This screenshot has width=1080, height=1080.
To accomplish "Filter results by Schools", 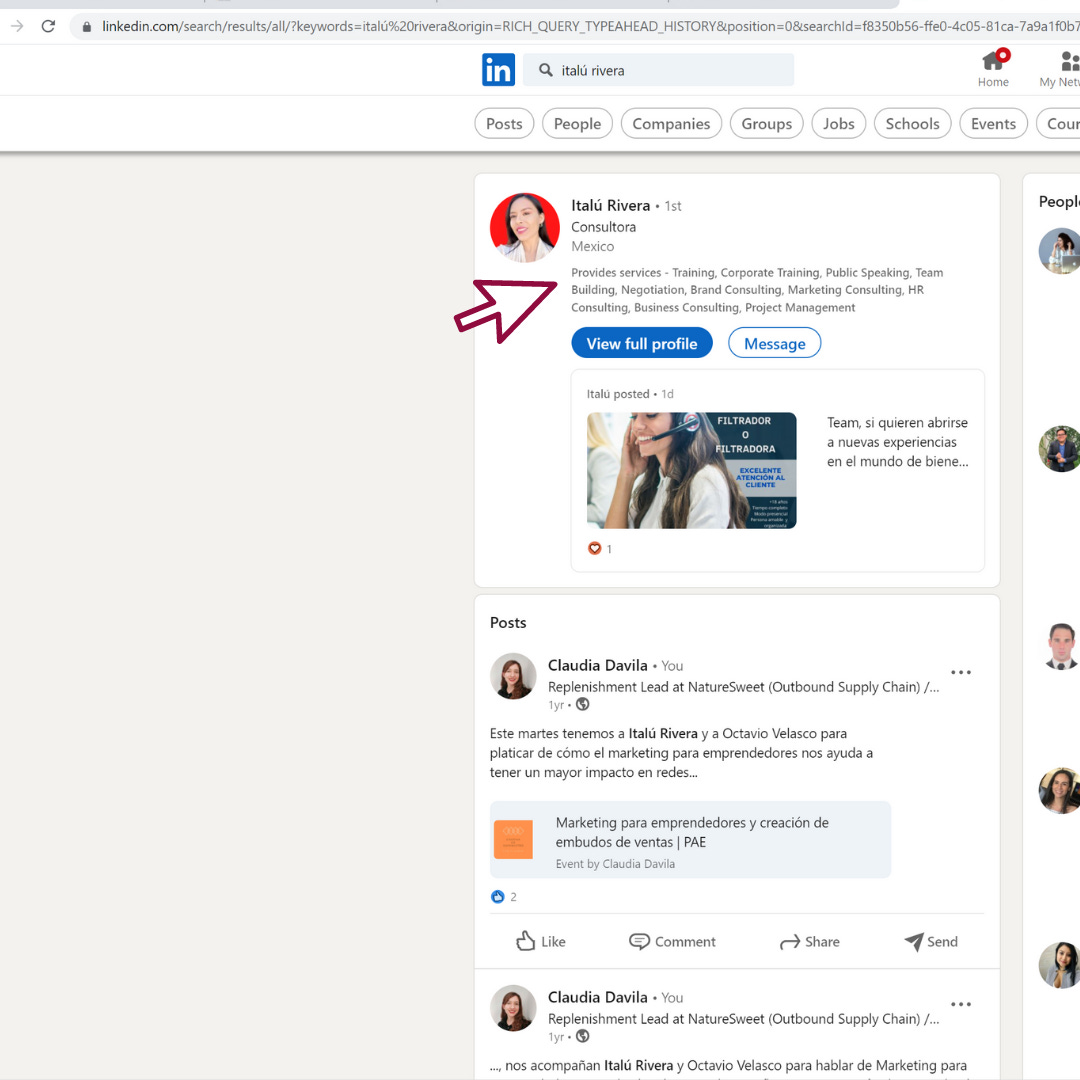I will point(913,124).
